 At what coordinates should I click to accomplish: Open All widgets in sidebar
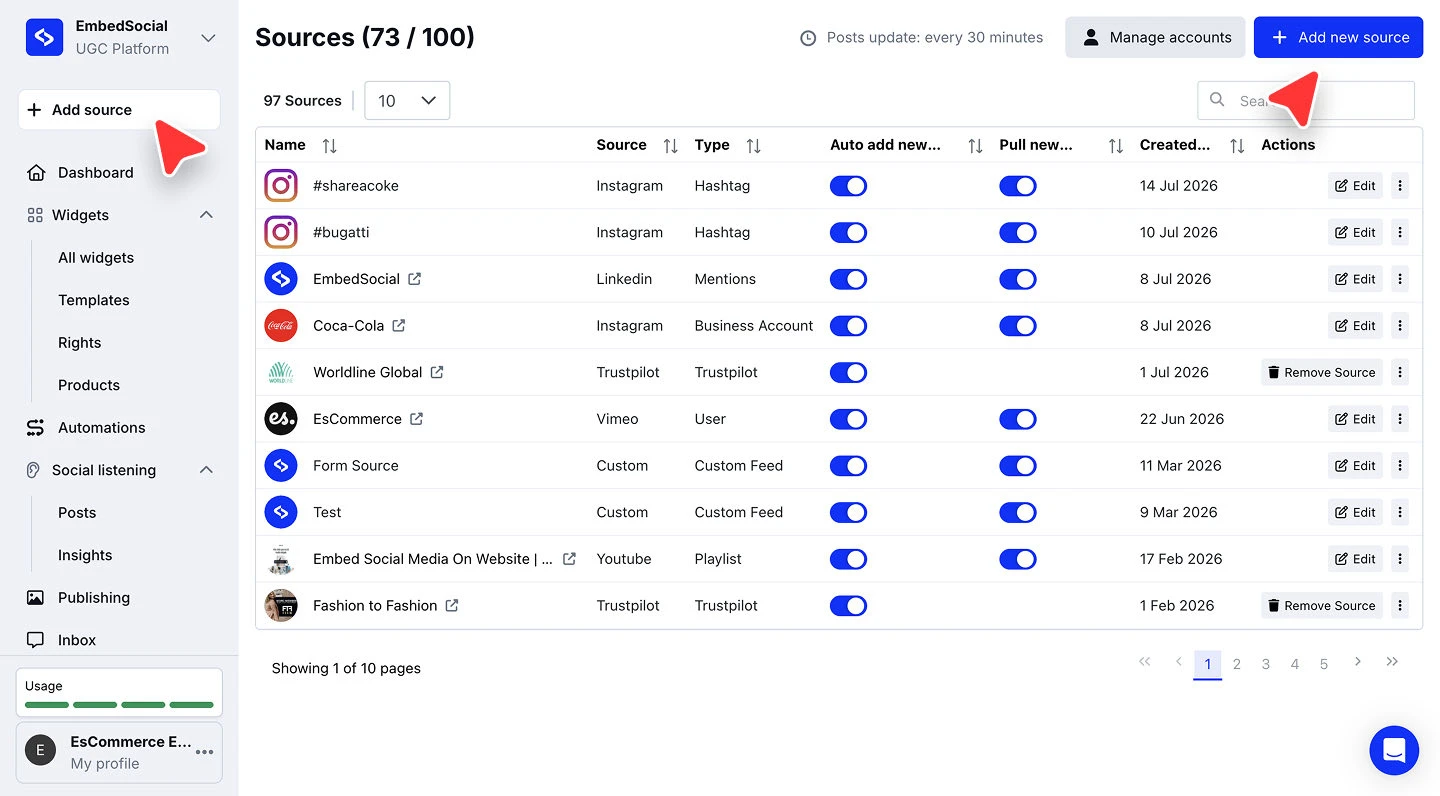pos(96,257)
